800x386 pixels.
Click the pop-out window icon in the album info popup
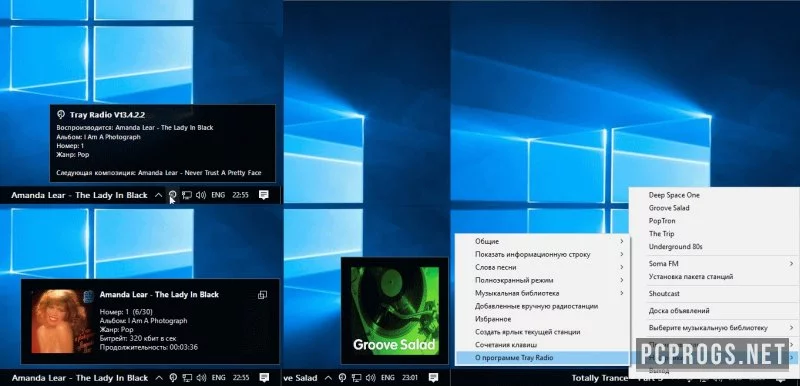pos(262,295)
